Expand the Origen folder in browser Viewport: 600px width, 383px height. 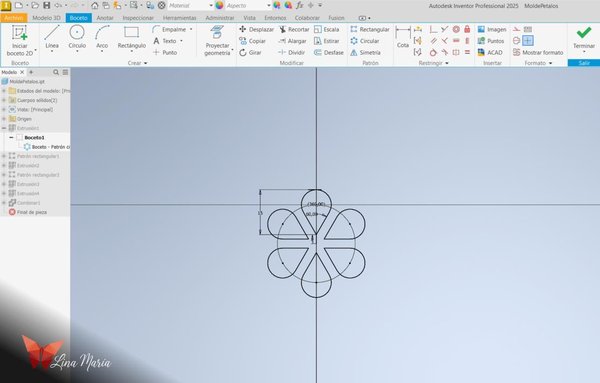pos(4,119)
